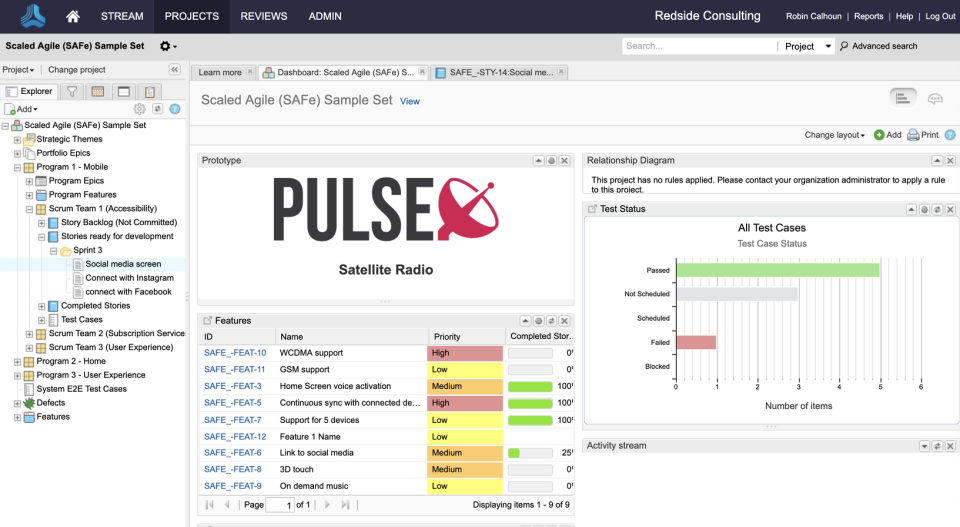Click the page number field in Features
The height and width of the screenshot is (527, 960).
(280, 505)
